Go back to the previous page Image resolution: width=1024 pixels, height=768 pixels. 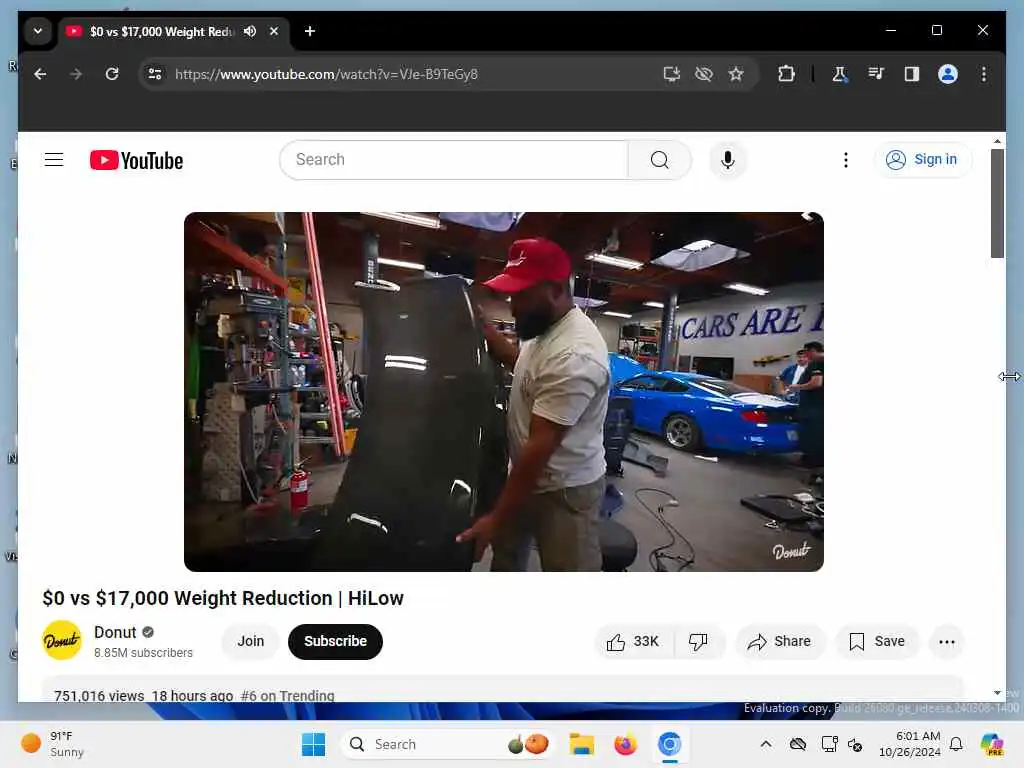(40, 74)
